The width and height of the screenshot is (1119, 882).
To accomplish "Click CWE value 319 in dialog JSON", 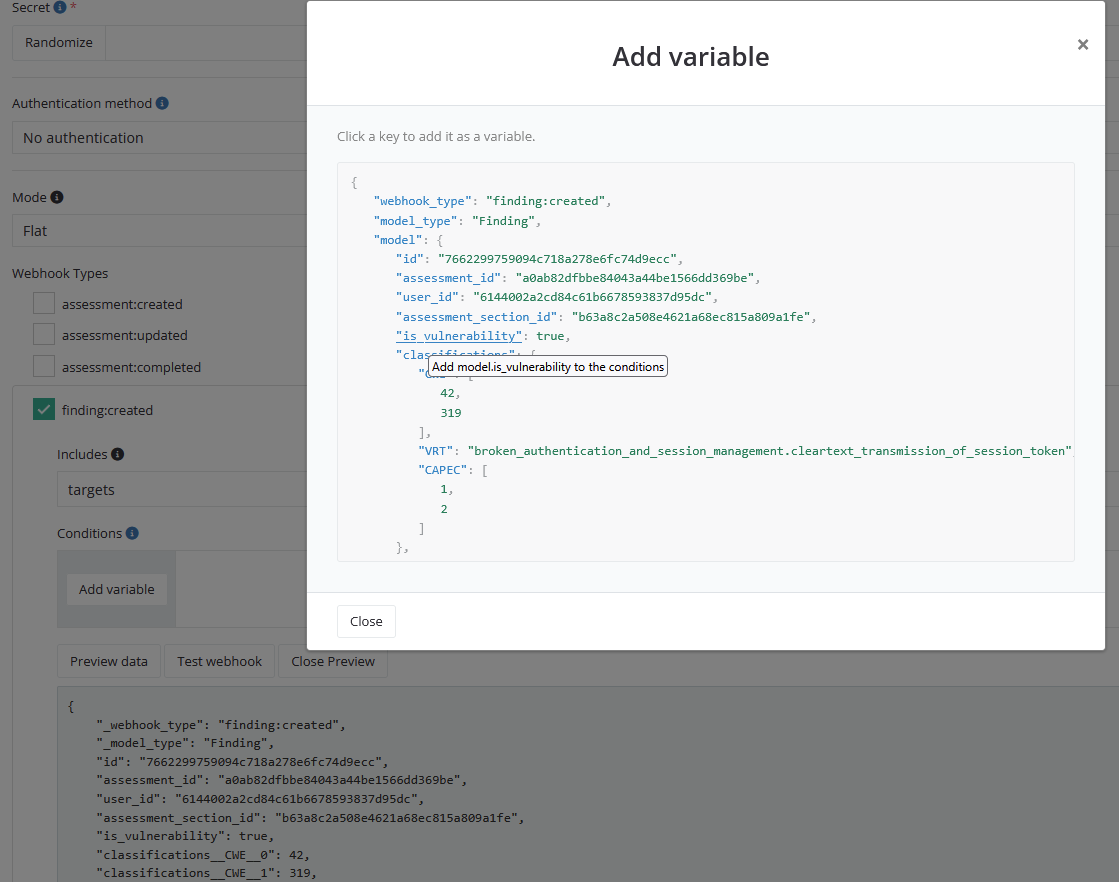I will 451,413.
